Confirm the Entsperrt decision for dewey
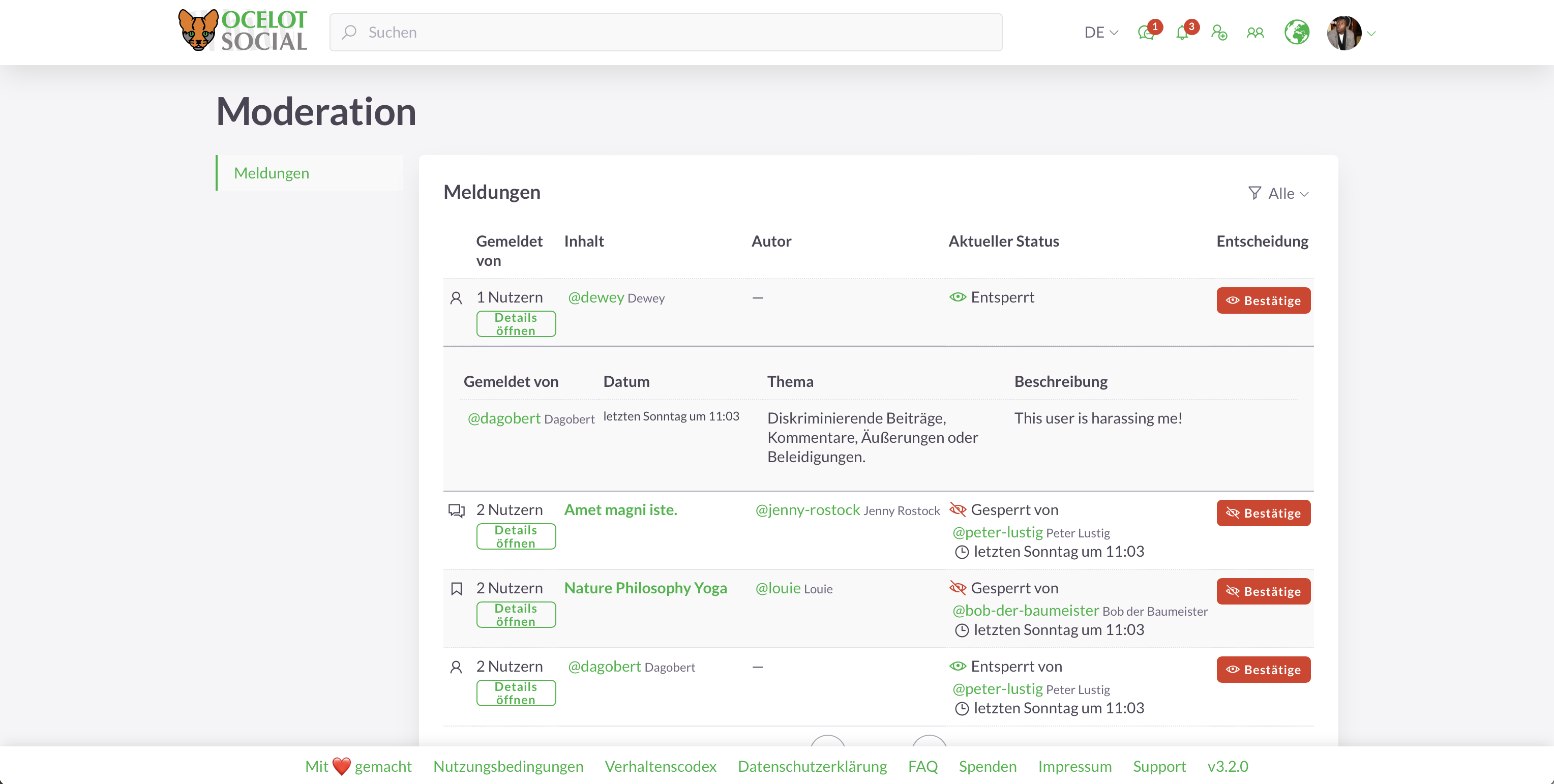This screenshot has height=784, width=1554. point(1263,300)
